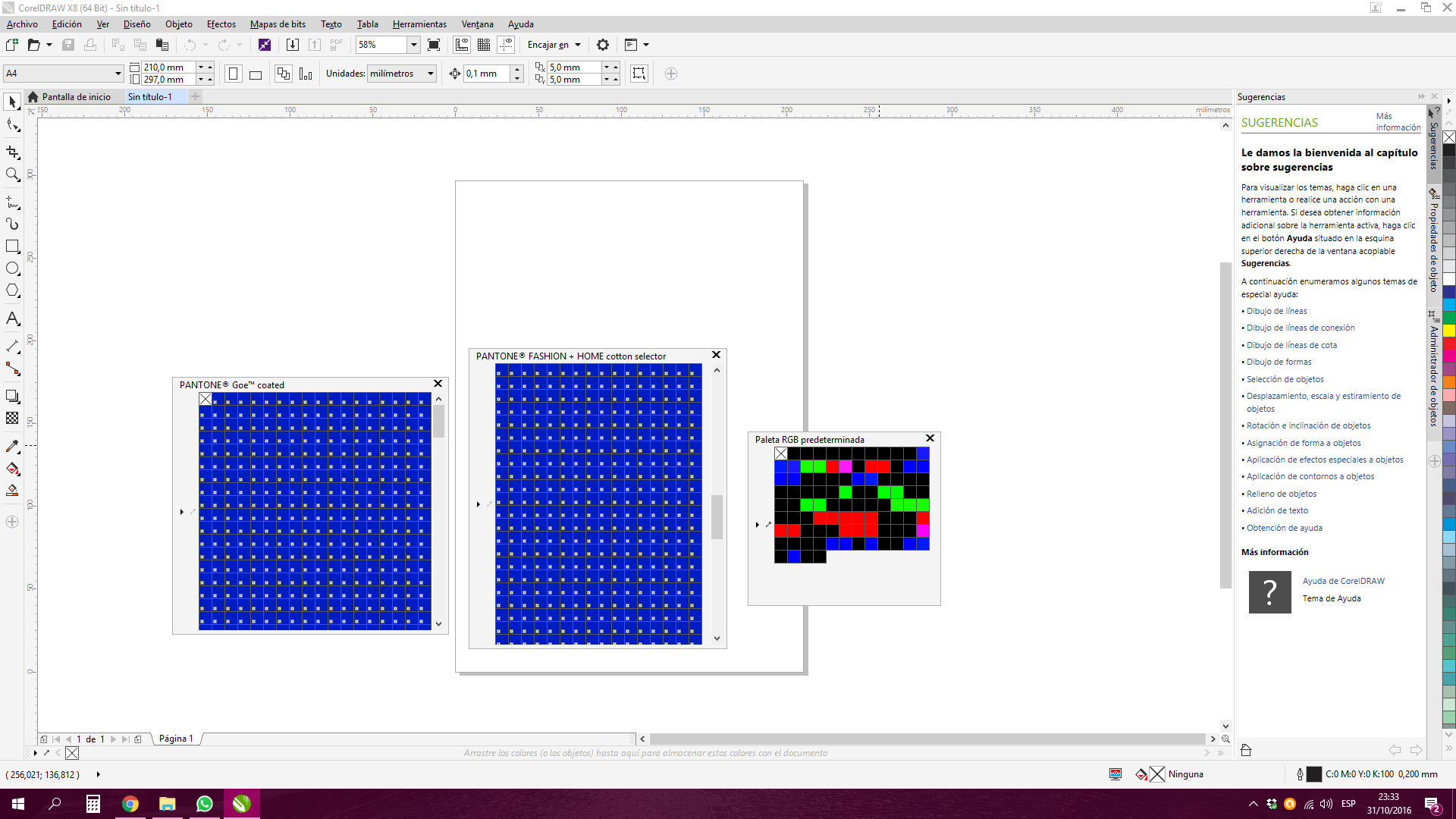This screenshot has width=1456, height=819.
Task: Click the Ayuda de CorelDRAW link
Action: pos(1343,581)
